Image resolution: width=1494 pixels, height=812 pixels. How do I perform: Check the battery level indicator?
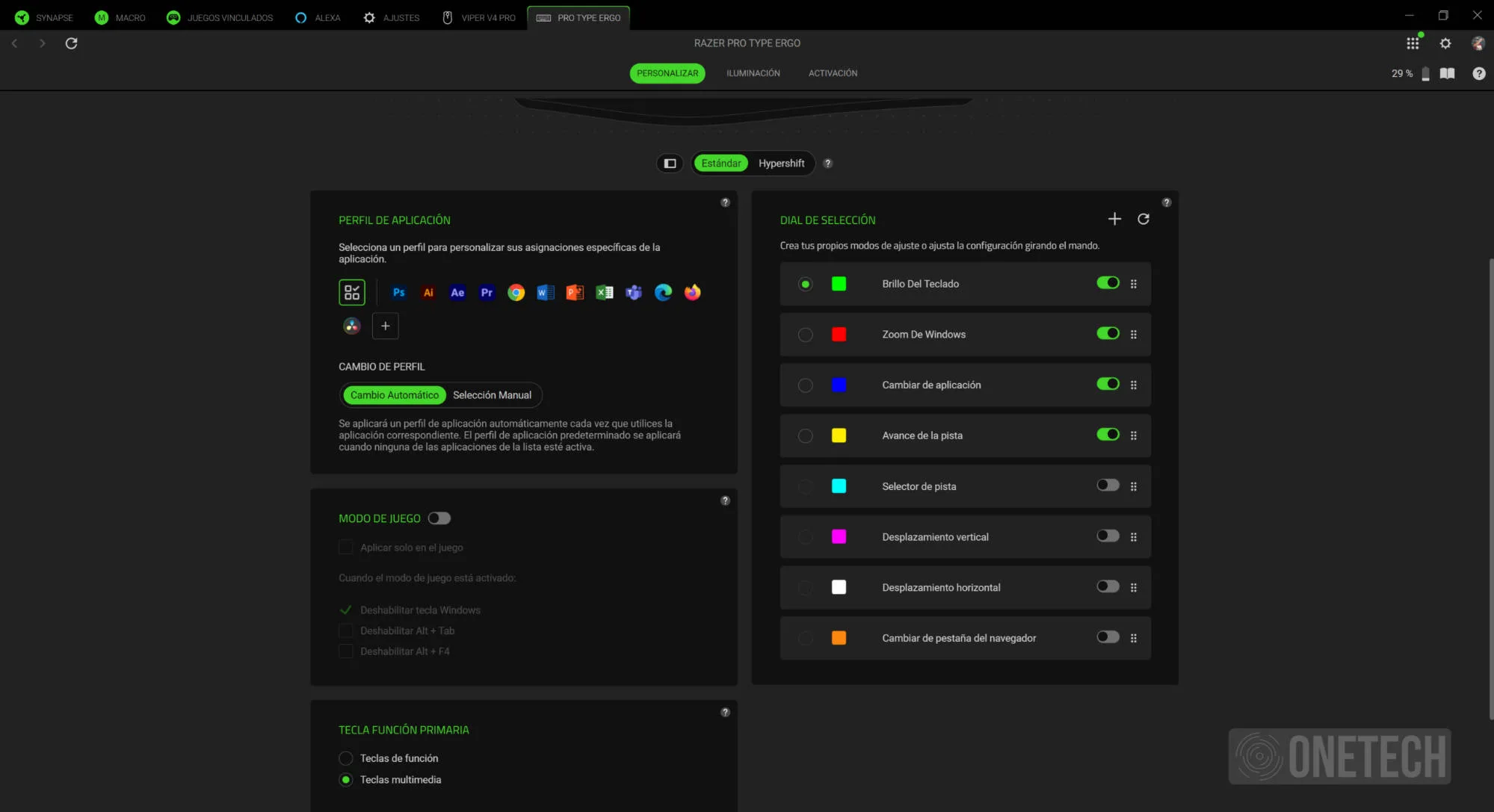coord(1410,73)
